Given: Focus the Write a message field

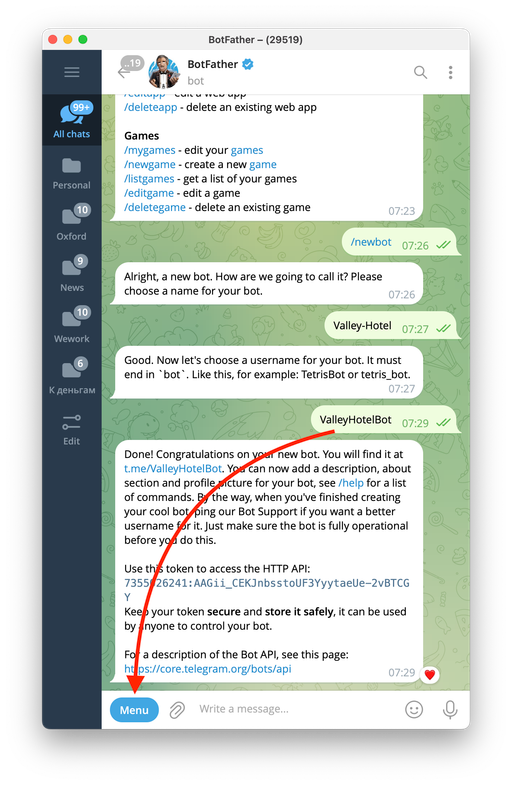Looking at the screenshot, I should click(295, 709).
